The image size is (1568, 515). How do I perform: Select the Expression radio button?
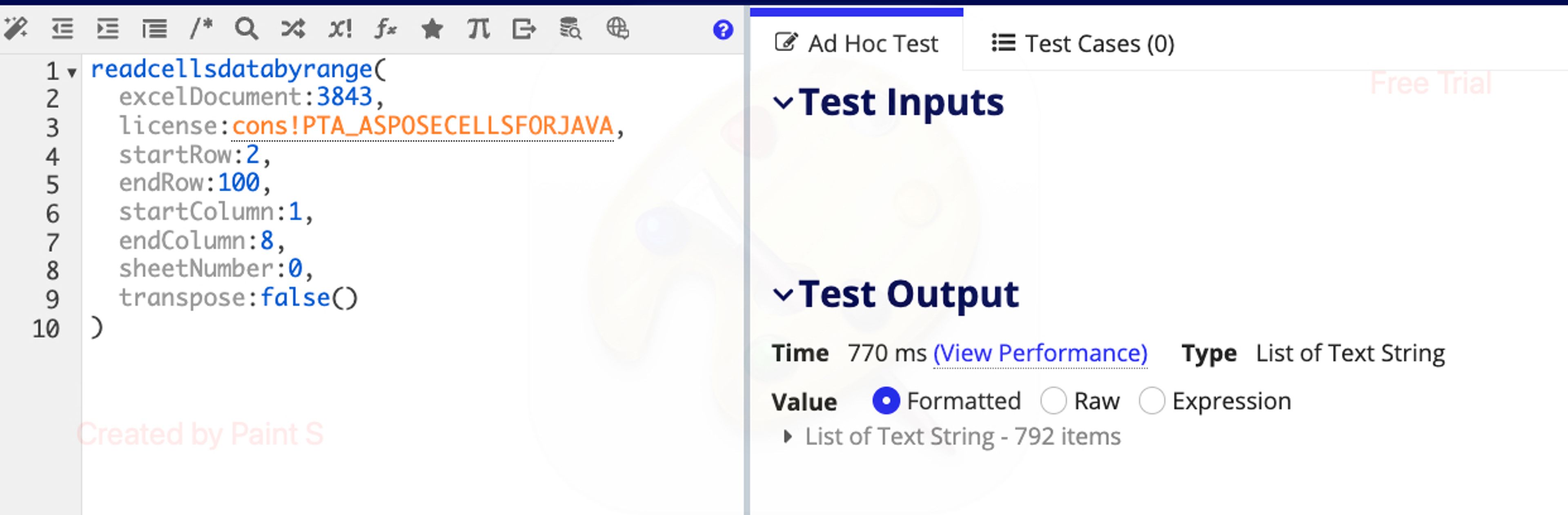coord(1151,401)
